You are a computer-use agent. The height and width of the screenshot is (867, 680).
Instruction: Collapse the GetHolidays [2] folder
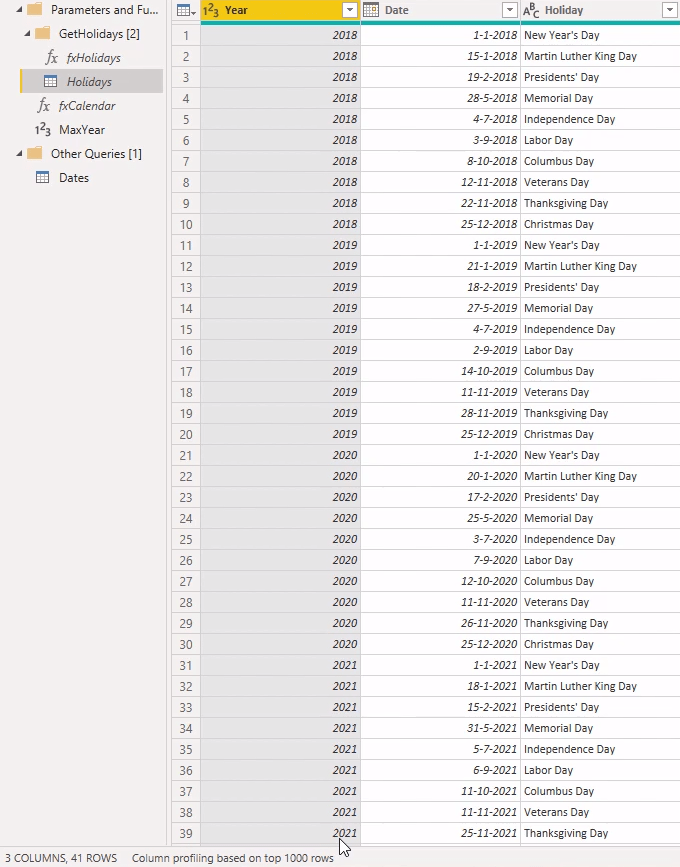(x=24, y=34)
